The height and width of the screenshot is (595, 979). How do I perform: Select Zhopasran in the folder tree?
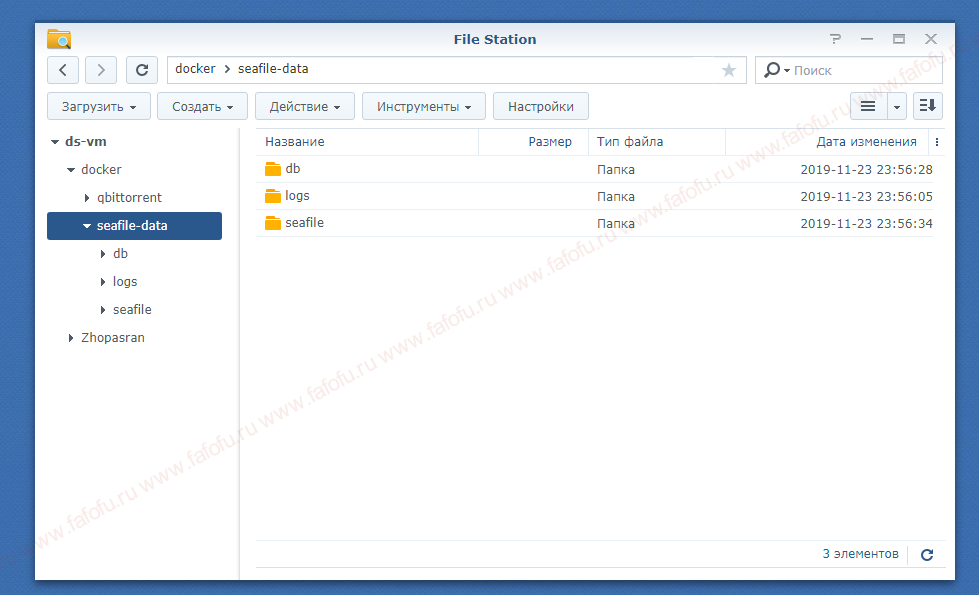tap(113, 338)
